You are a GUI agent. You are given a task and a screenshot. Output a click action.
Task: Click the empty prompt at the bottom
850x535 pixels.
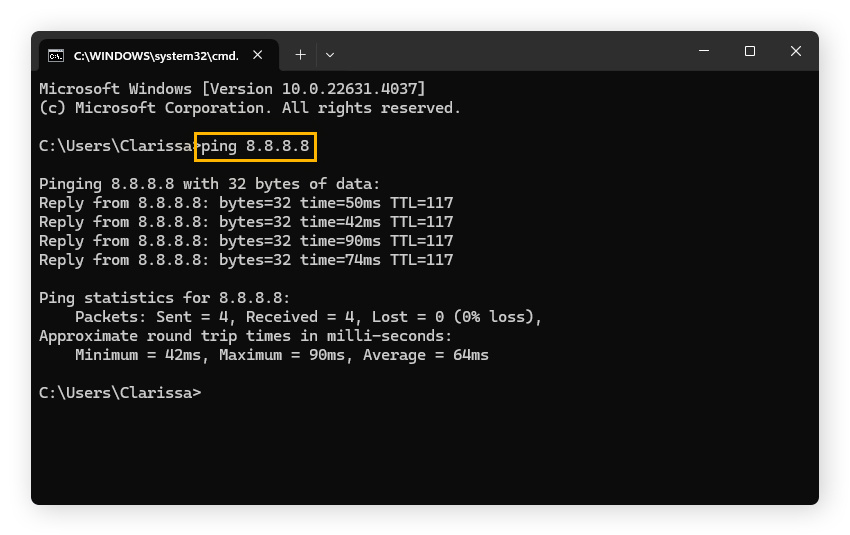coord(120,393)
